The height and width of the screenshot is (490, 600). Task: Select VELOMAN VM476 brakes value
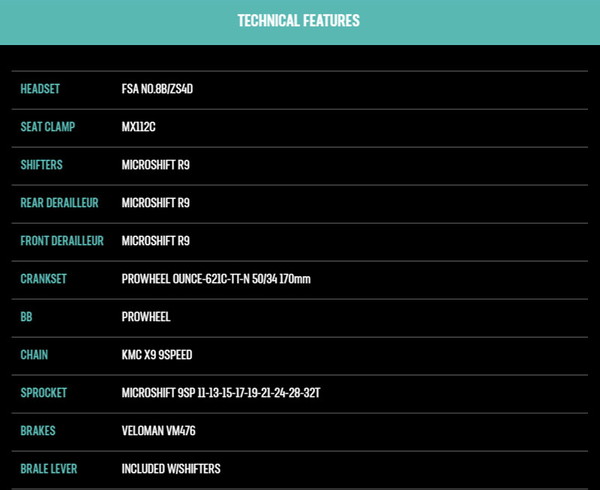(x=162, y=431)
